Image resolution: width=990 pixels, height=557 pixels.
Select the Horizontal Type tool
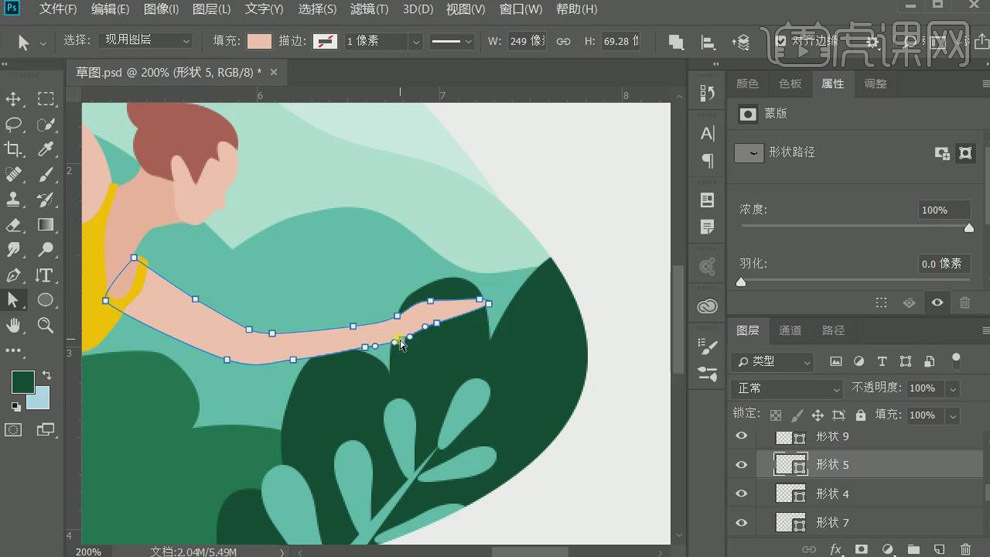45,275
